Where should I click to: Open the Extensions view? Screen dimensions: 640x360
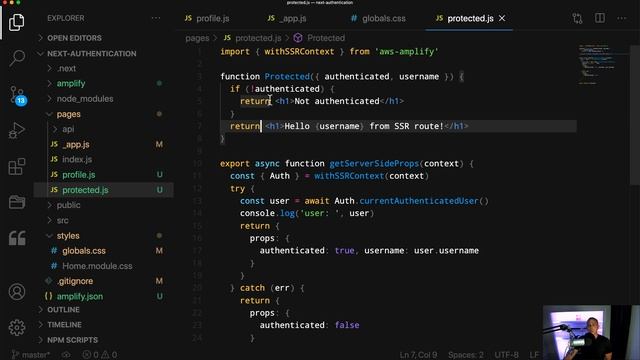(16, 167)
